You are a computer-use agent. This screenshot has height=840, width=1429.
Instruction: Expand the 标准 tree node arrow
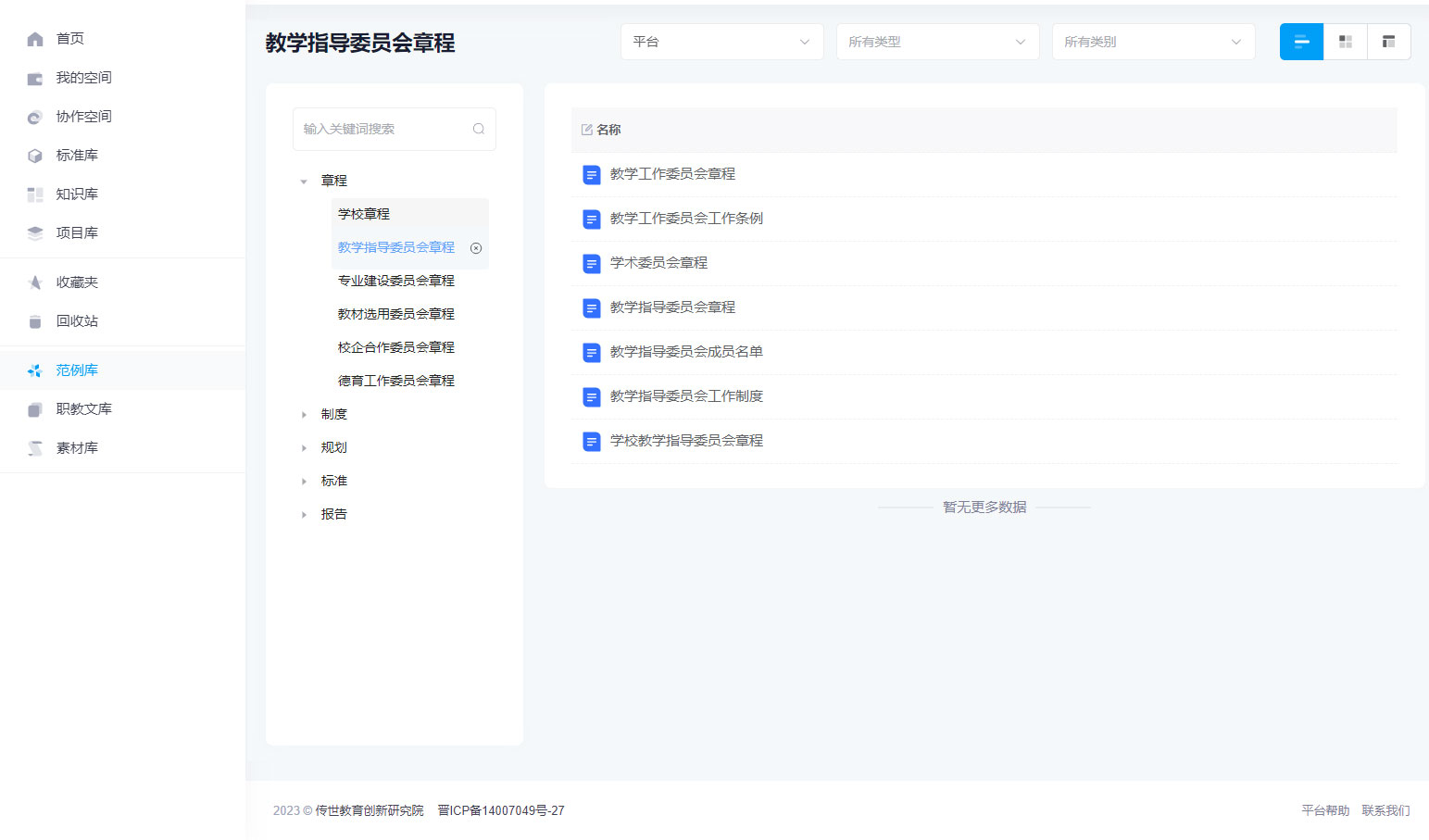click(304, 482)
